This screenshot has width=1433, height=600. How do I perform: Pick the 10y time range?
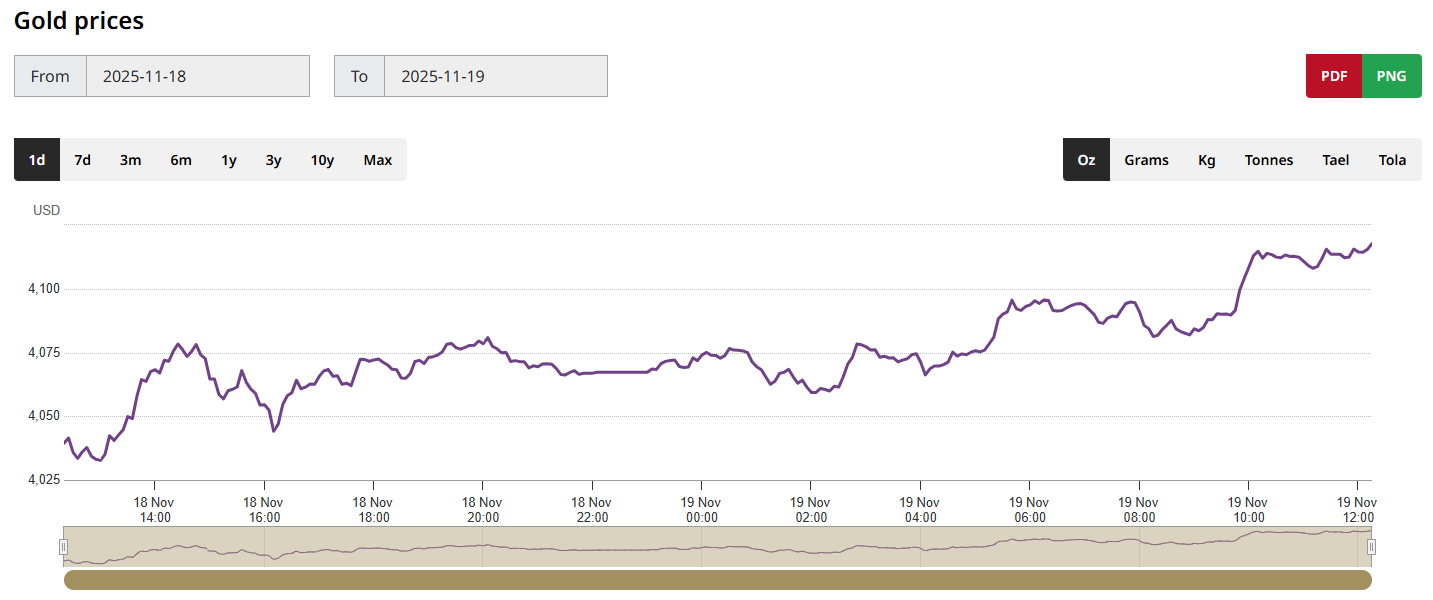tap(322, 160)
